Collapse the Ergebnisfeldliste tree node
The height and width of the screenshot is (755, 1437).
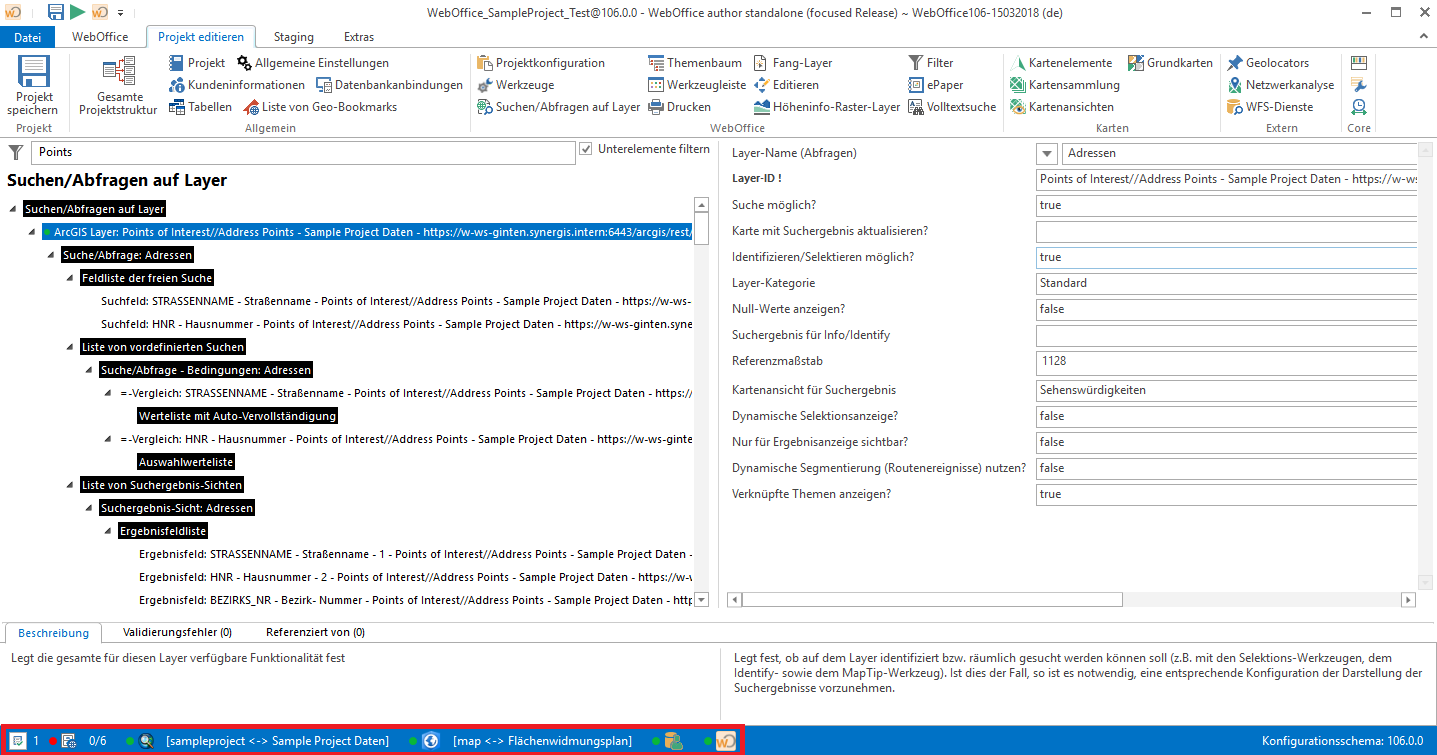[x=107, y=531]
